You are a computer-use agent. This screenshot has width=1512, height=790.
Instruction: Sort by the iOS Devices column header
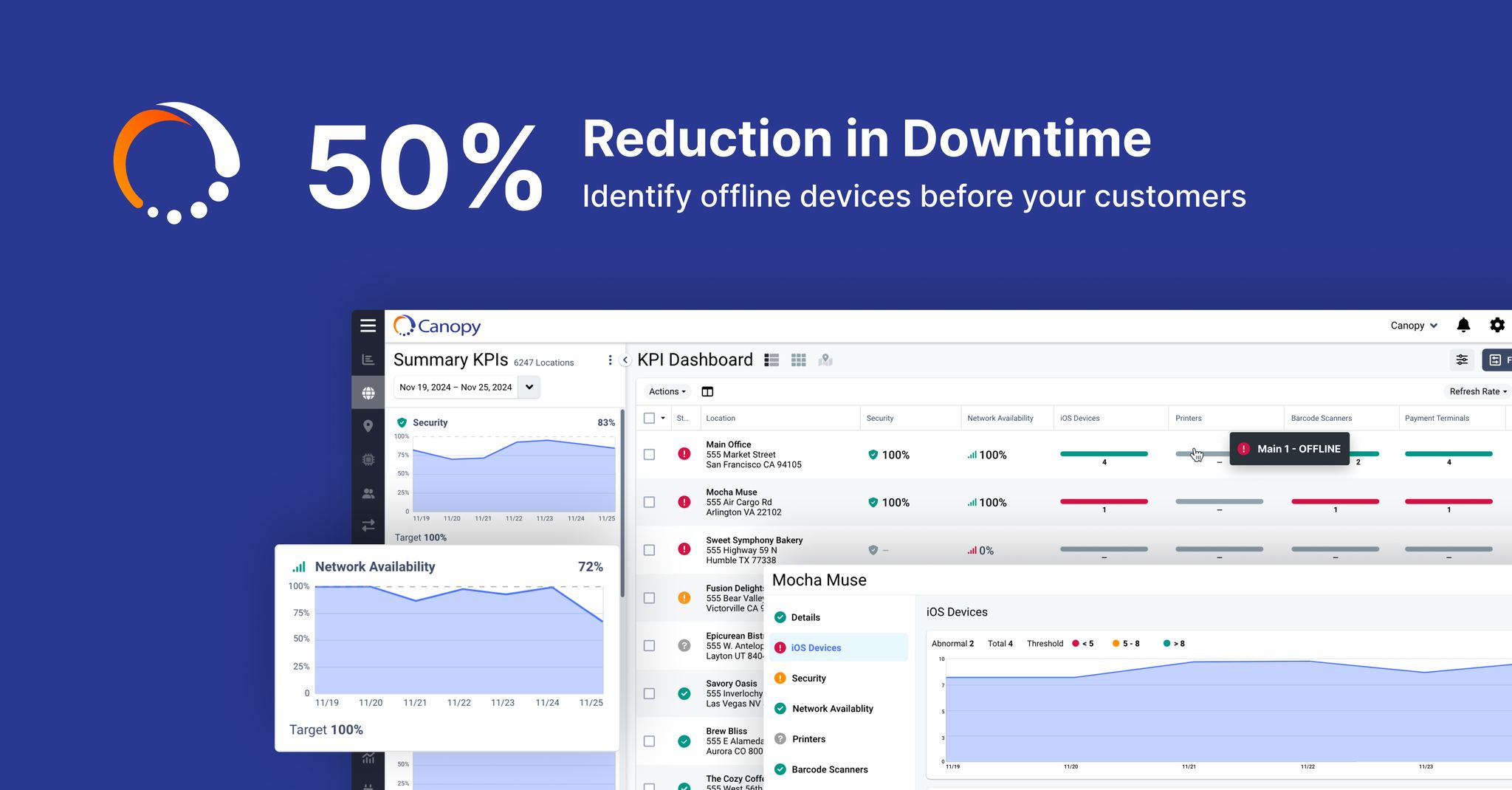coord(1080,418)
